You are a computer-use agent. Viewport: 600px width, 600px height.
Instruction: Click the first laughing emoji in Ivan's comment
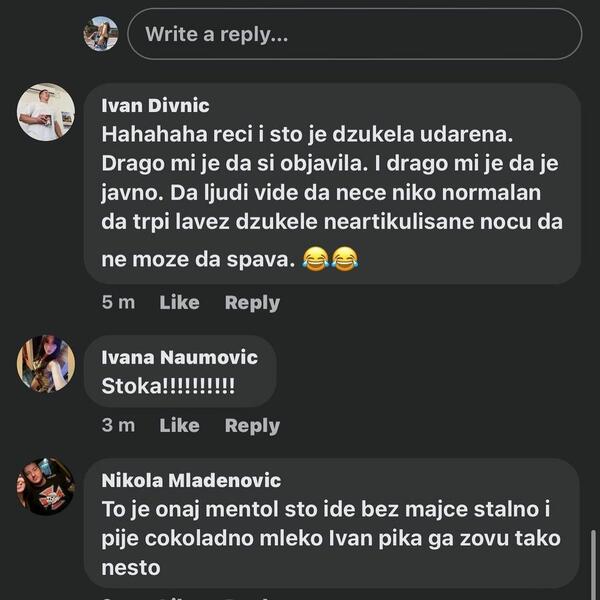click(316, 261)
